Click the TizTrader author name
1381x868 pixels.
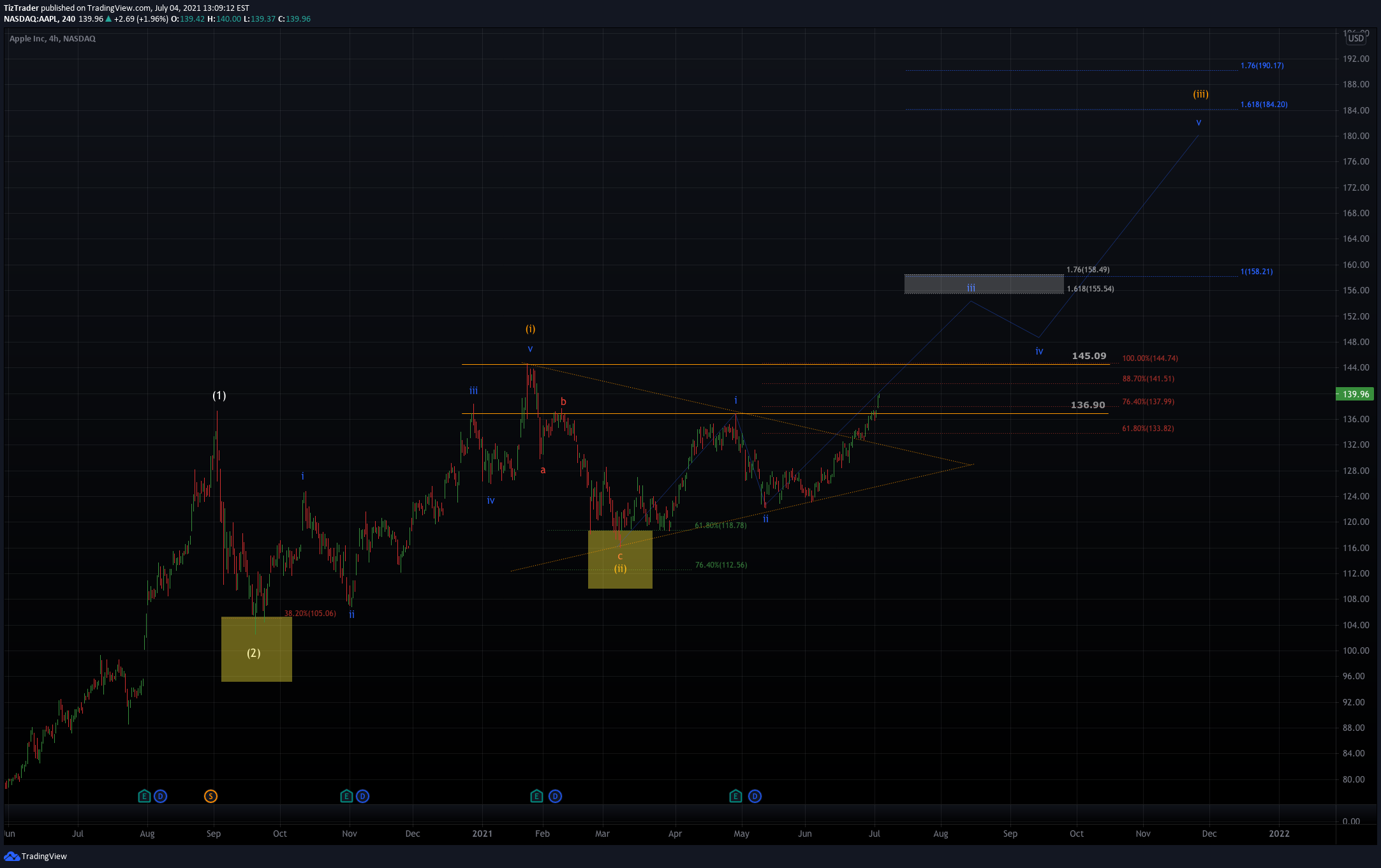pos(21,8)
